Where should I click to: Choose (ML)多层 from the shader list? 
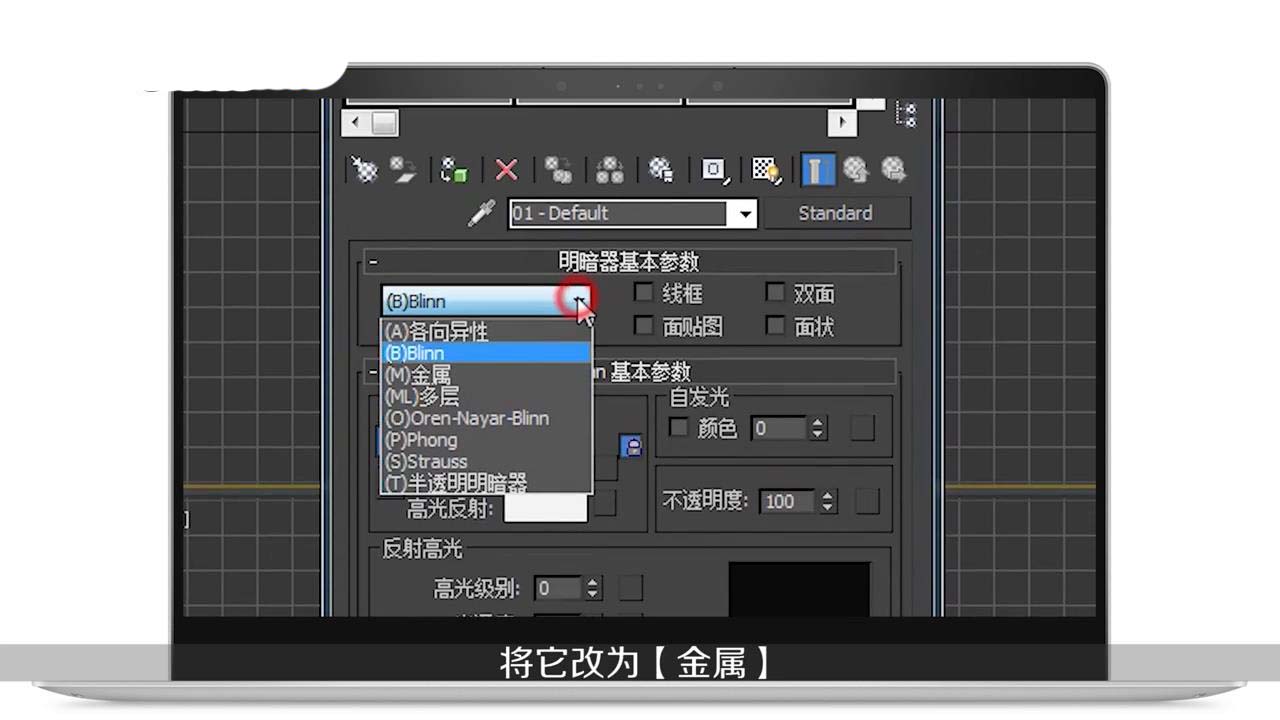pyautogui.click(x=486, y=396)
